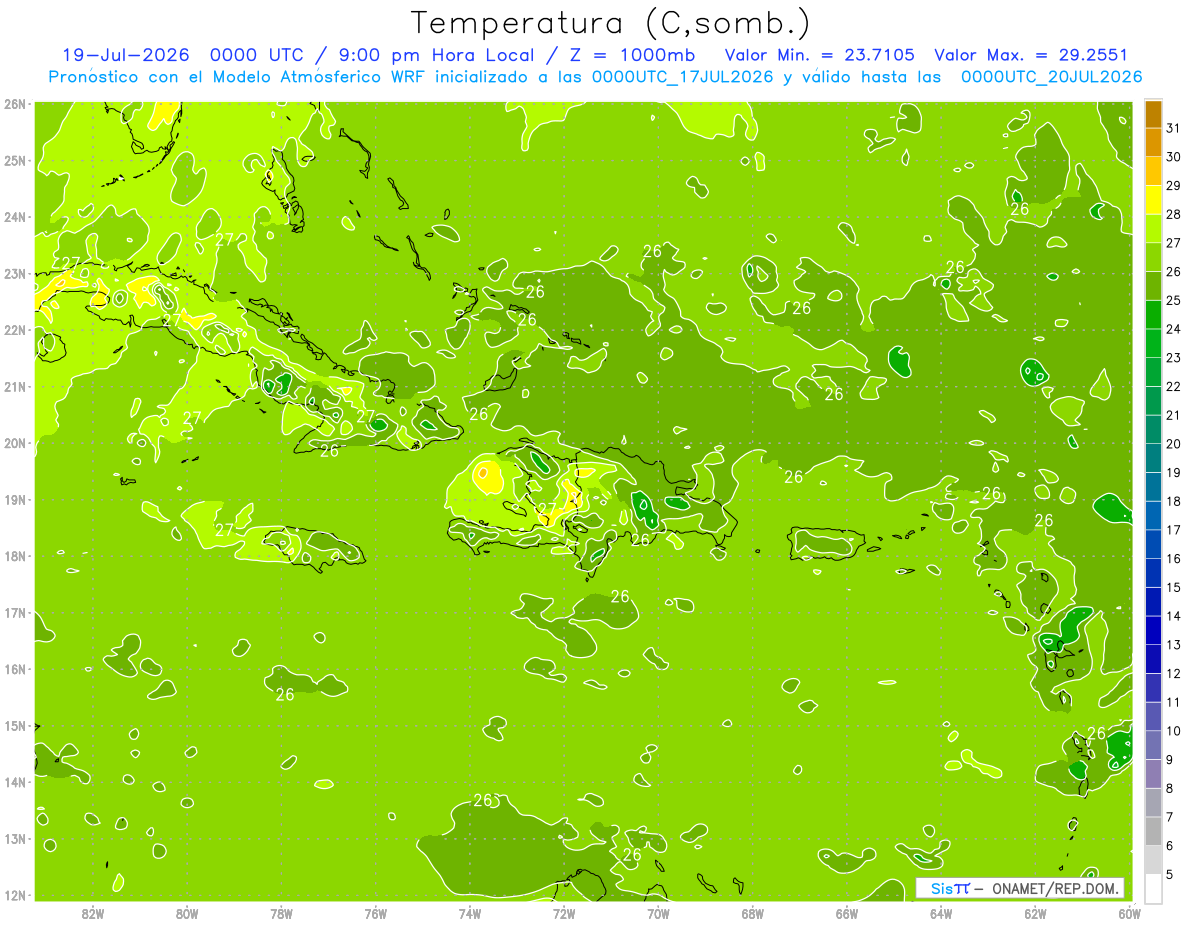Select the orange swatch between 30 and 31

click(x=1153, y=142)
